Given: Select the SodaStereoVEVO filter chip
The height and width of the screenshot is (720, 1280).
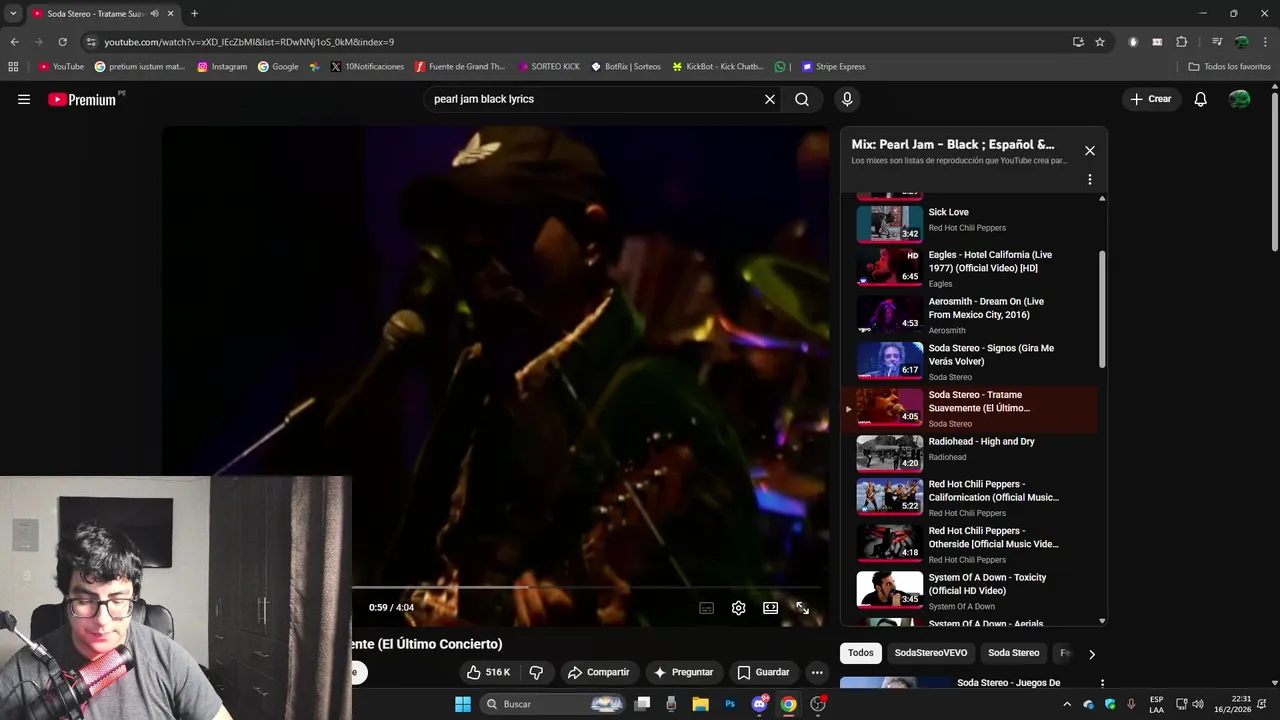Looking at the screenshot, I should point(931,653).
